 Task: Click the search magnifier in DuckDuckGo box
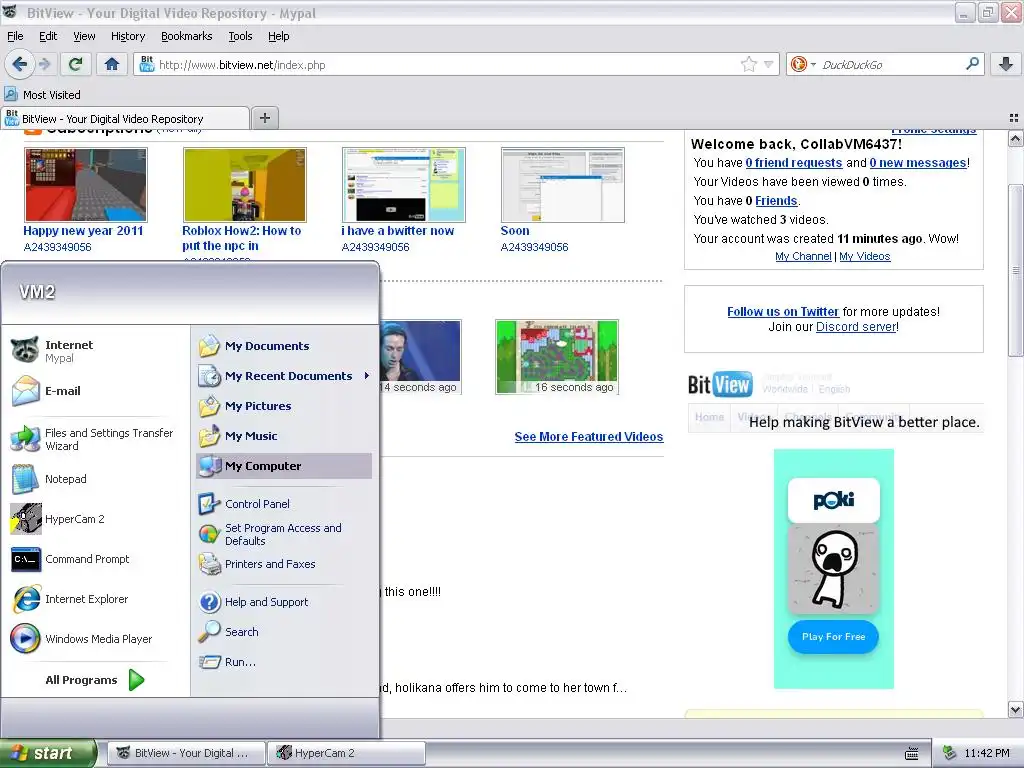972,64
